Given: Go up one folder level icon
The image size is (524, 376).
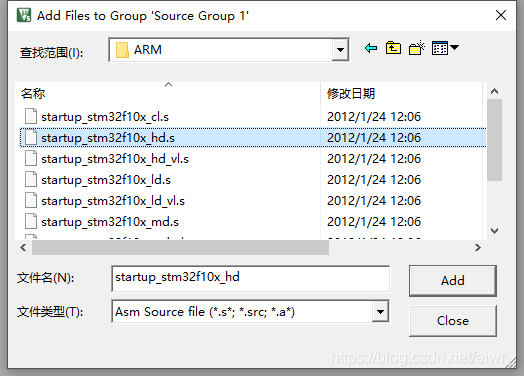Looking at the screenshot, I should pyautogui.click(x=393, y=48).
